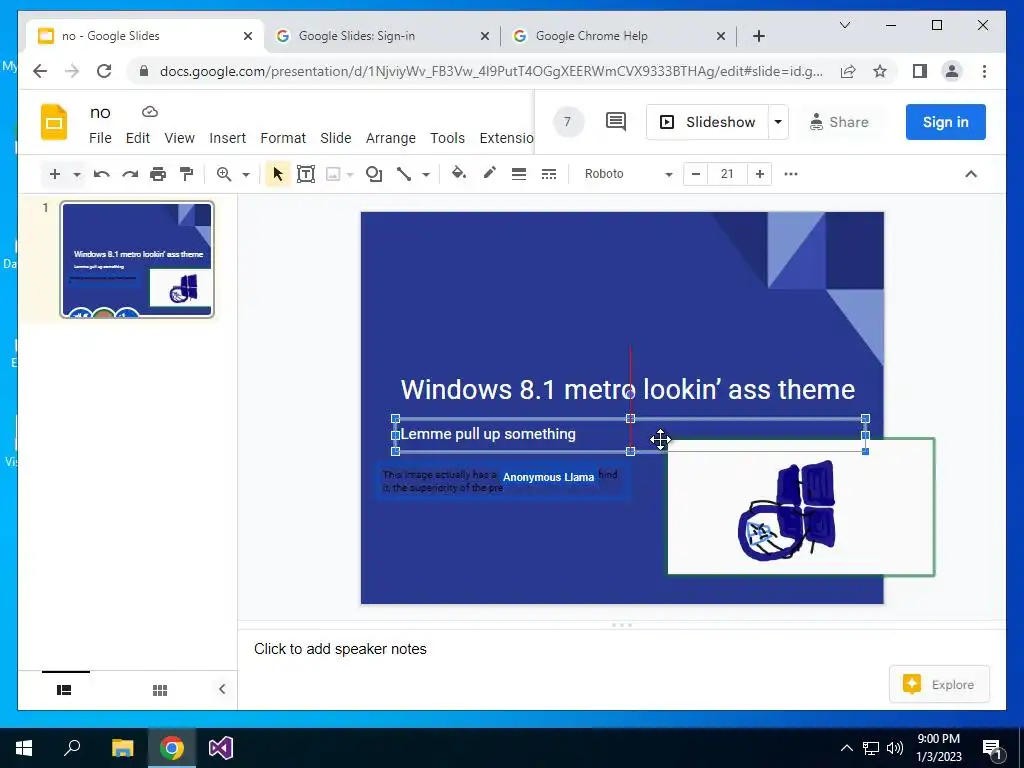Expand the image insert dropdown arrow
This screenshot has width=1024, height=768.
(350, 174)
